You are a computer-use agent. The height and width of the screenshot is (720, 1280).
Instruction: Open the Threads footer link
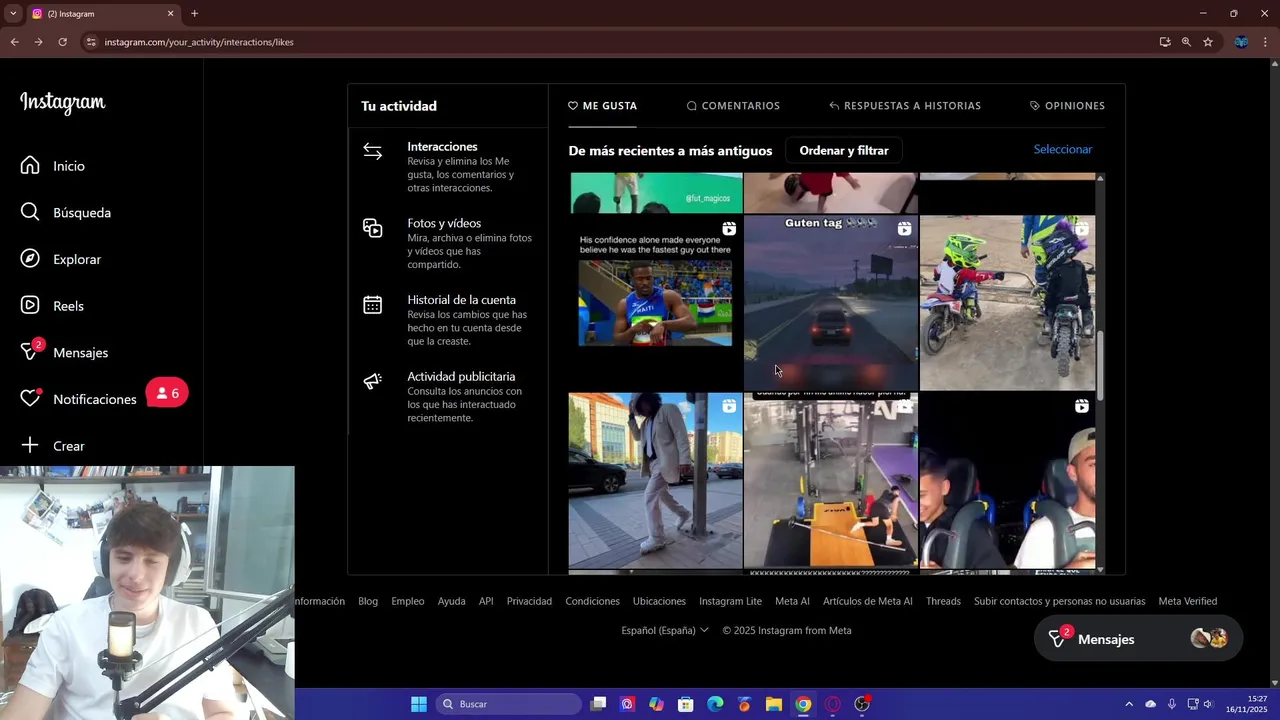coord(943,601)
